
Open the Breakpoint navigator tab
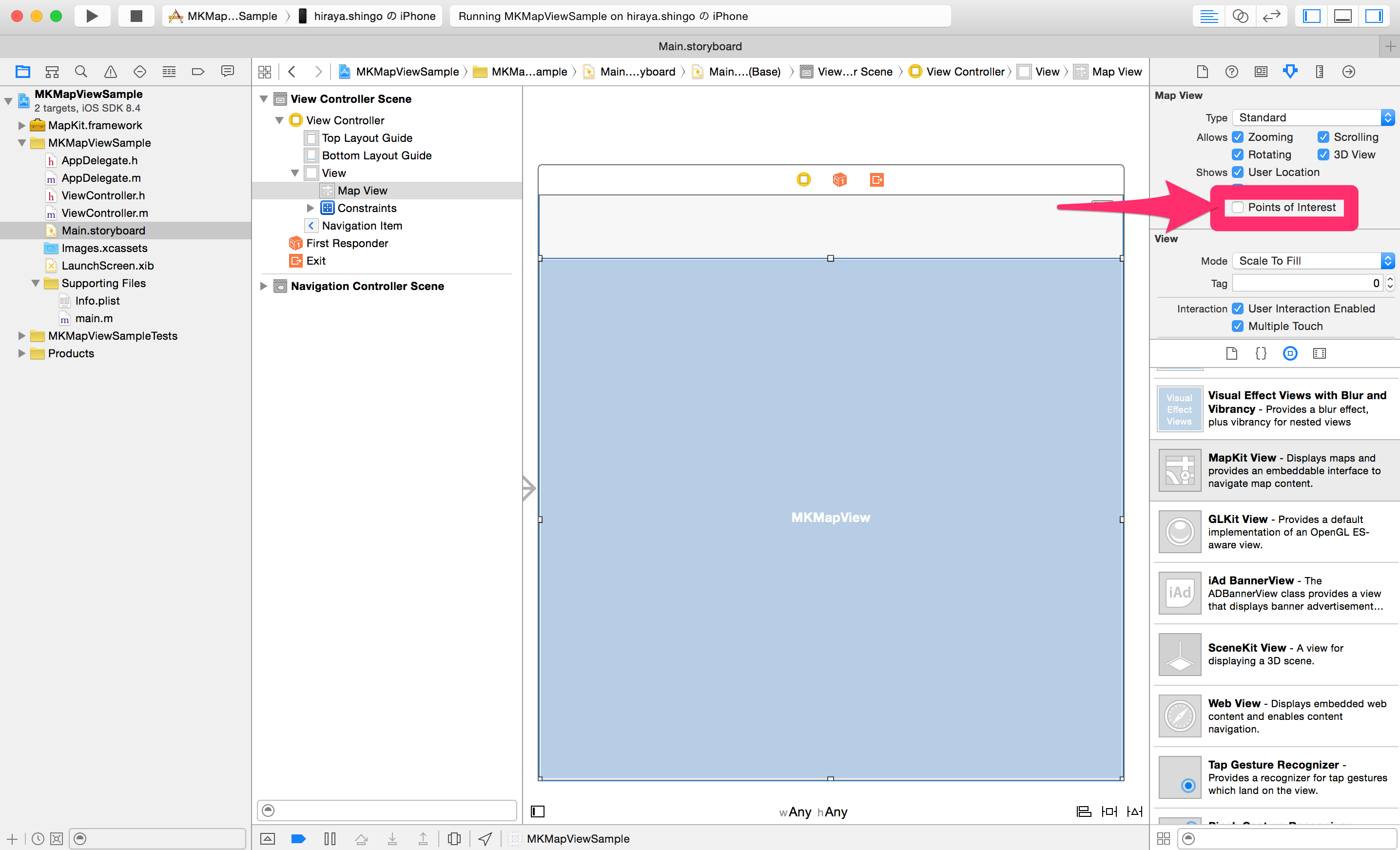(x=198, y=72)
